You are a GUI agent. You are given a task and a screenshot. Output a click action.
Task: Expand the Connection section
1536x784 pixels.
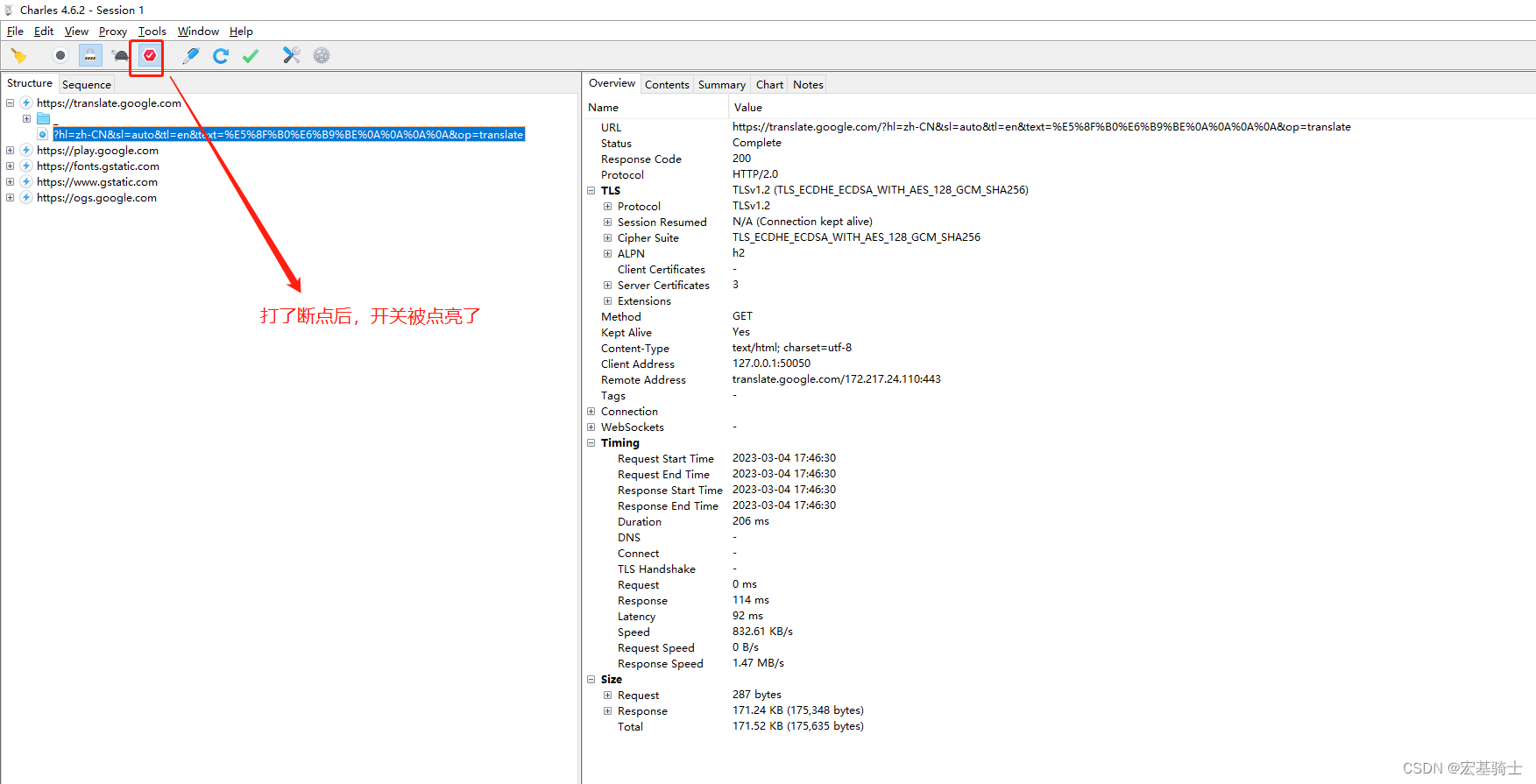591,412
